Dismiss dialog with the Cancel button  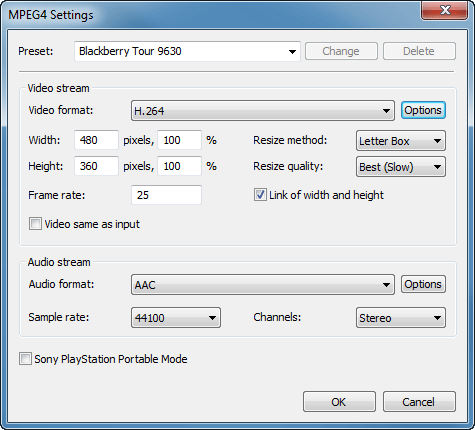419,402
